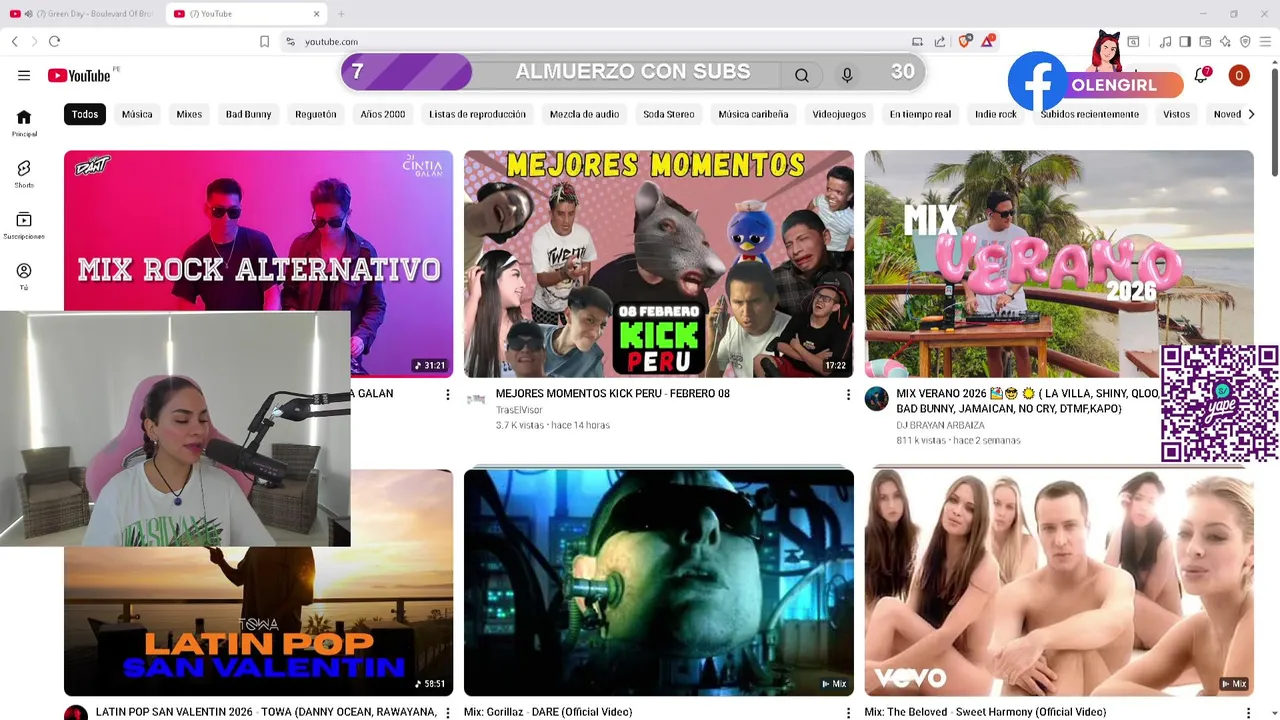
Task: Open the notifications bell
Action: (x=1201, y=76)
